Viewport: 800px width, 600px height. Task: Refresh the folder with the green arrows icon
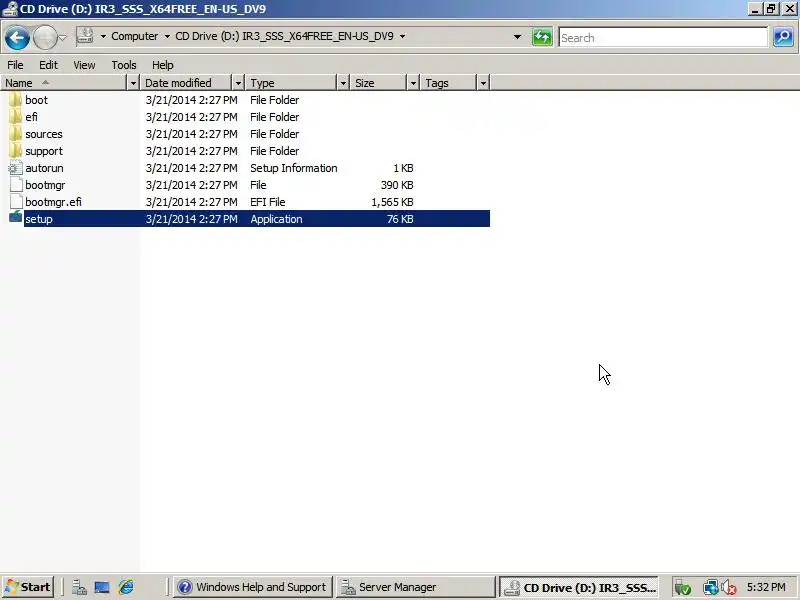coord(542,37)
